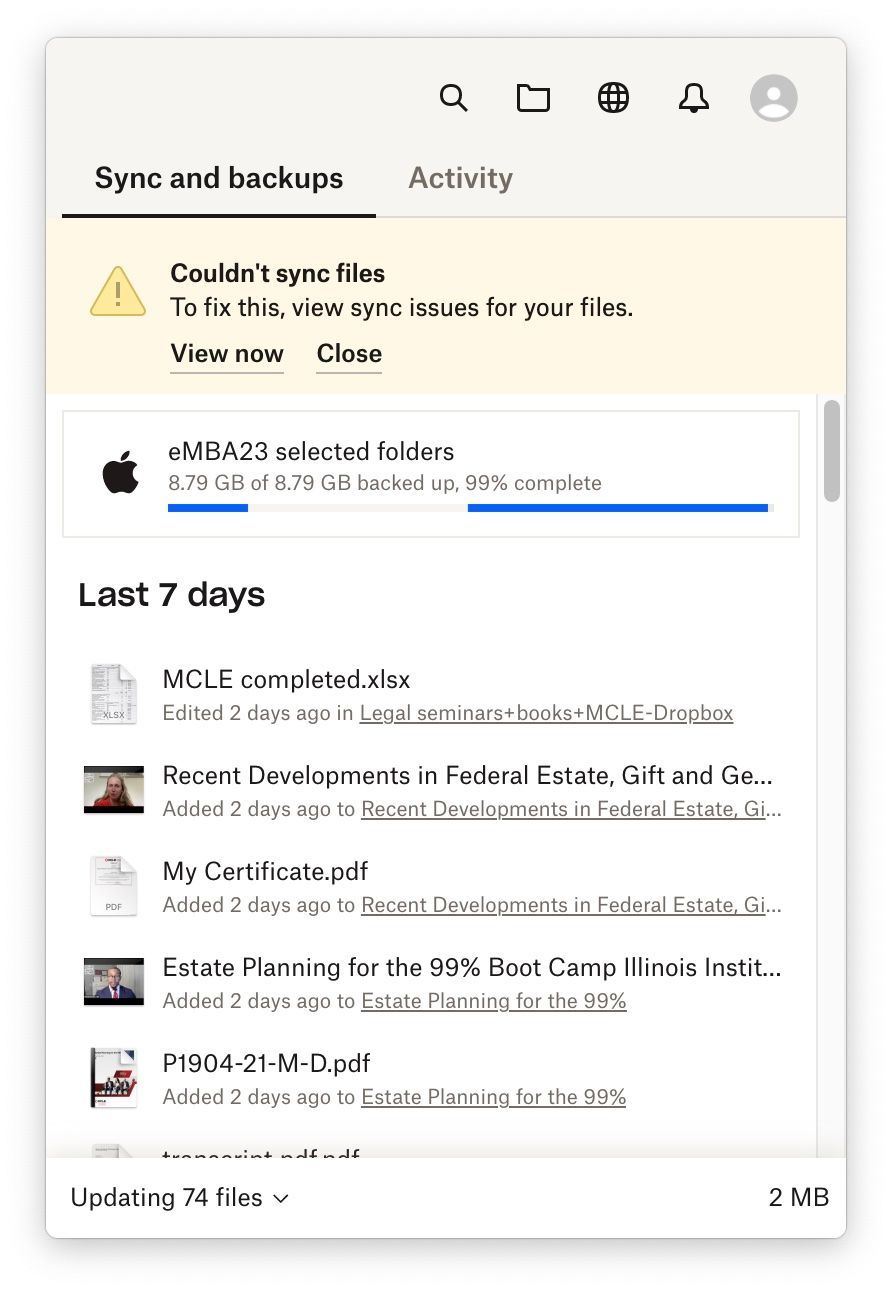Open the P1904-21-M-D.pdf thumbnail

coord(112,1078)
